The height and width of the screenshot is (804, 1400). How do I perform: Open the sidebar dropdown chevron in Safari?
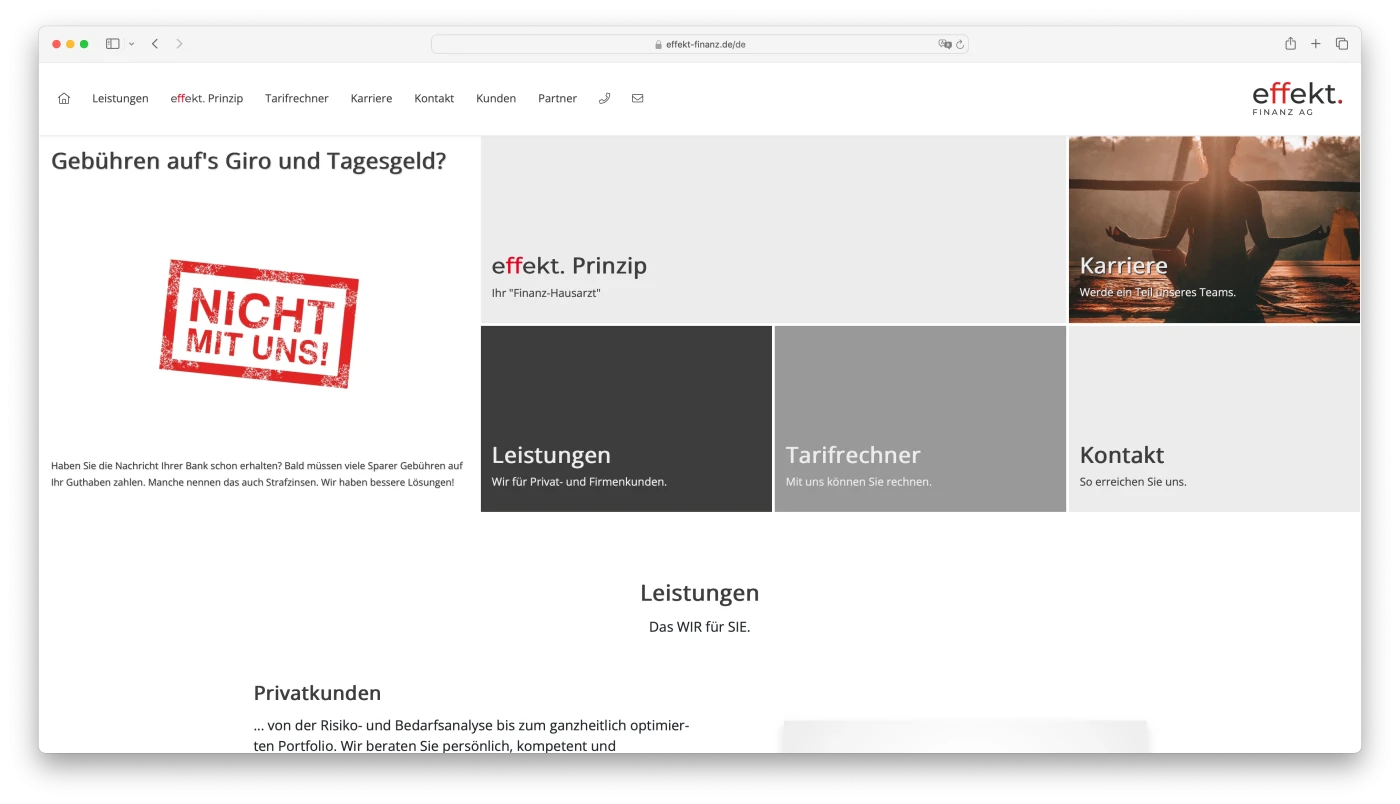point(130,43)
